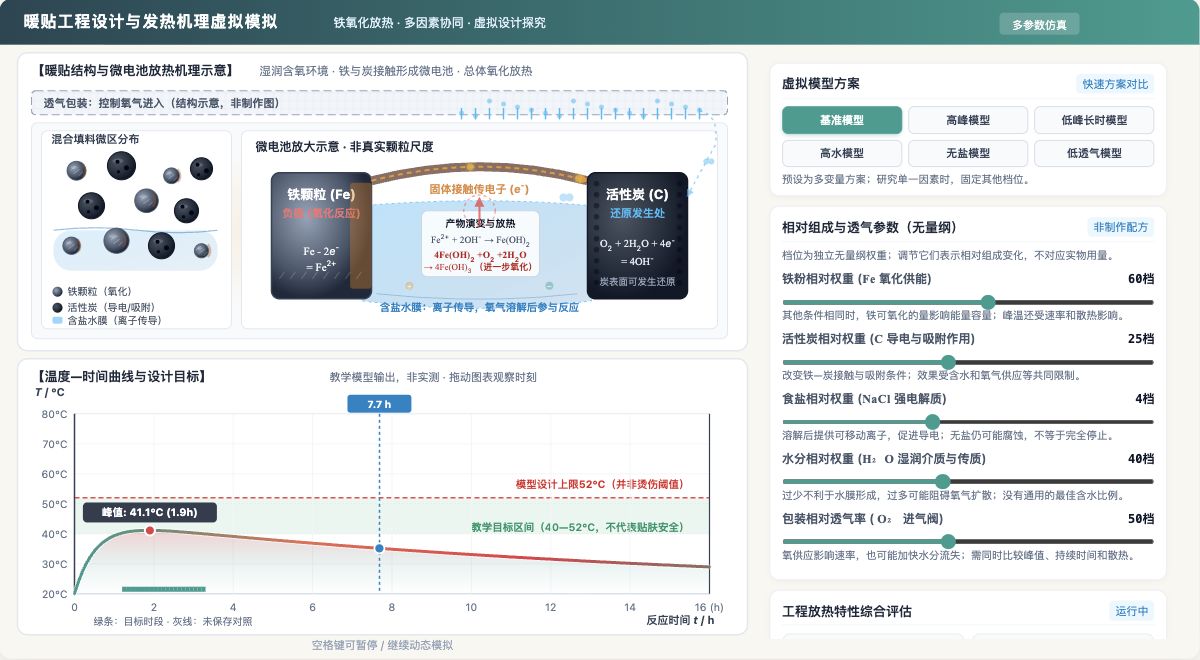Open 快速方案对比 comparison
The width and height of the screenshot is (1200, 660).
[1115, 84]
